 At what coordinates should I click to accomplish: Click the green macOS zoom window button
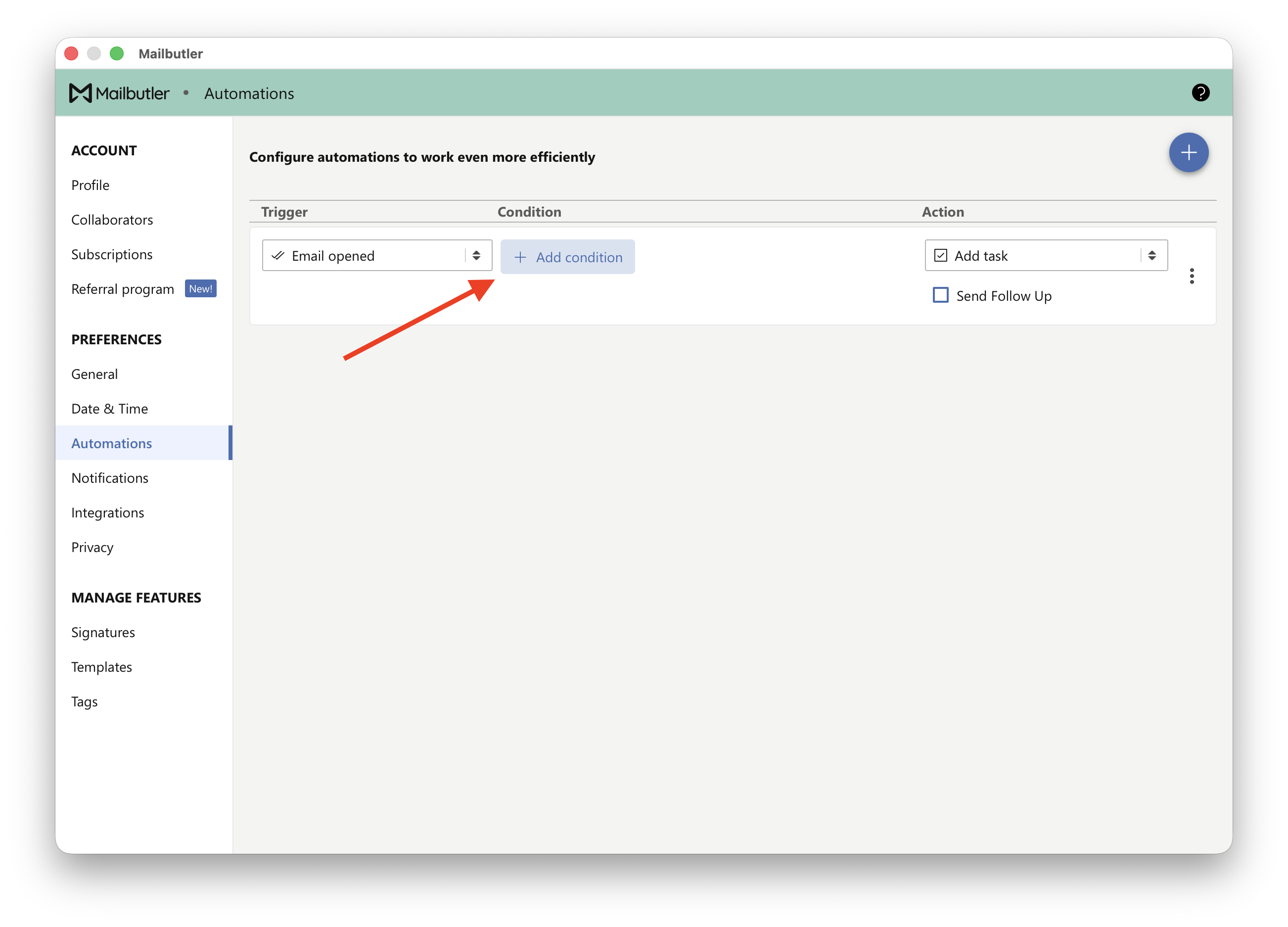click(x=116, y=53)
